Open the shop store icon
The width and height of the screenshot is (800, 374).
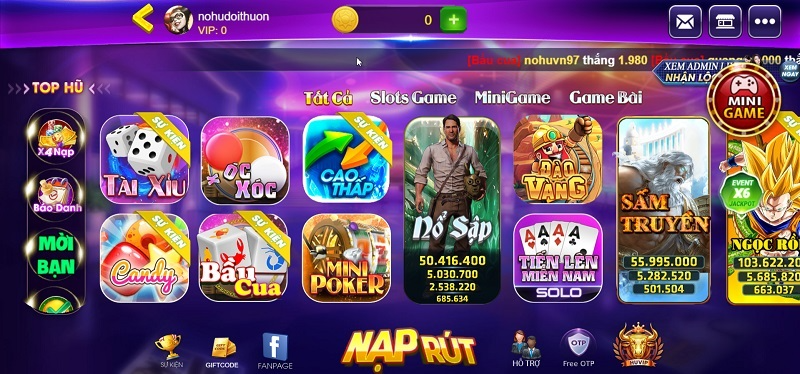pyautogui.click(x=724, y=21)
